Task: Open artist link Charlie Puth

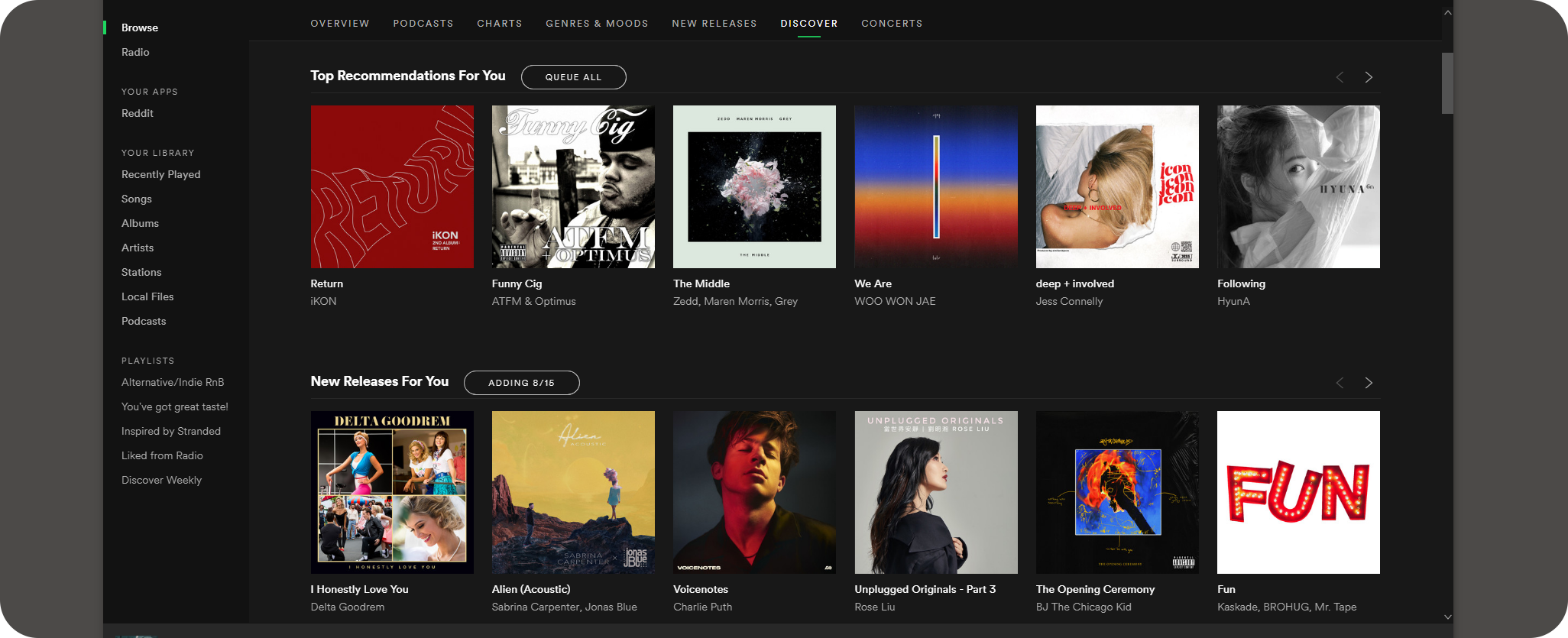Action: (x=702, y=607)
